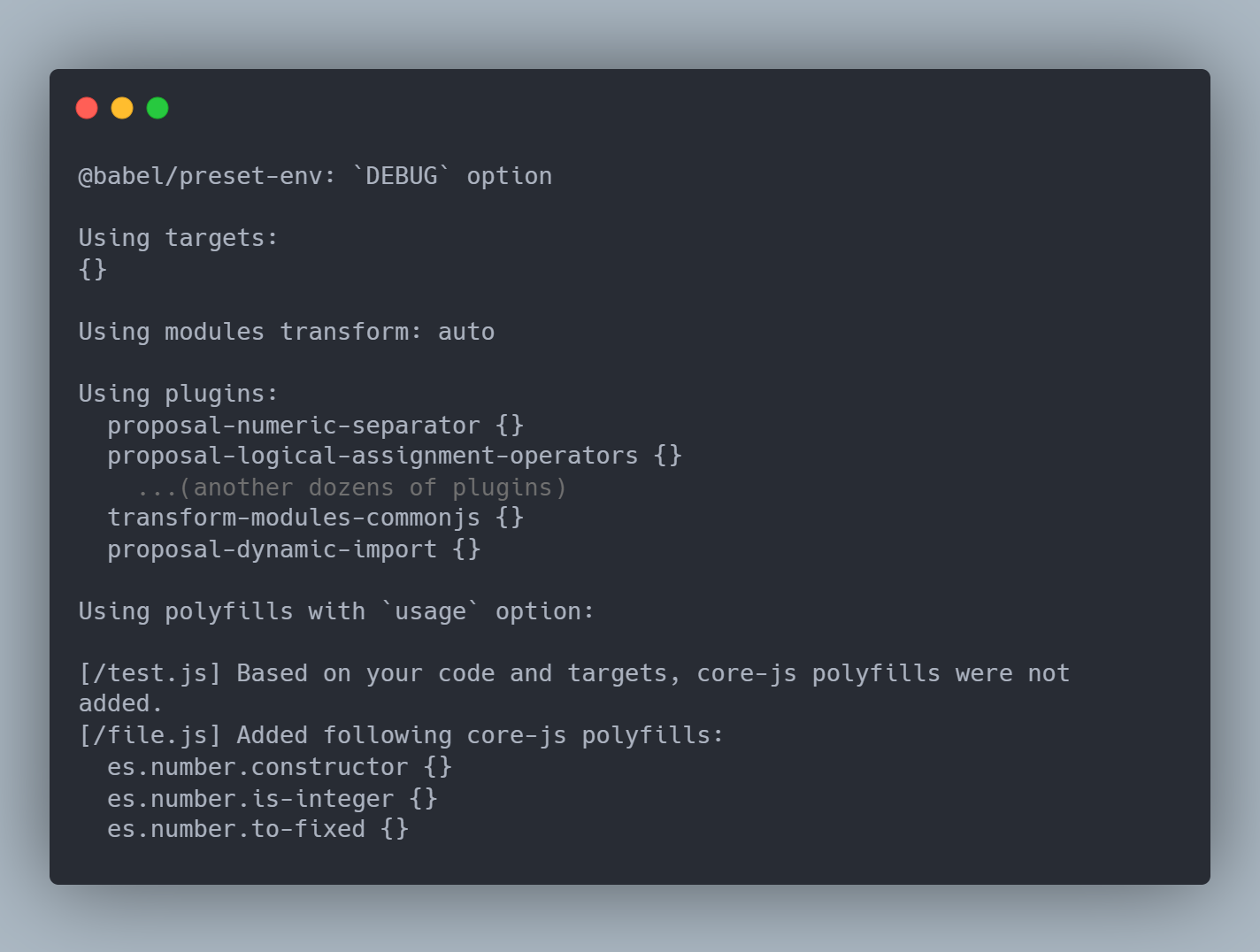Viewport: 1260px width, 952px height.
Task: Click the 'Using modules transform: auto' line
Action: [286, 332]
